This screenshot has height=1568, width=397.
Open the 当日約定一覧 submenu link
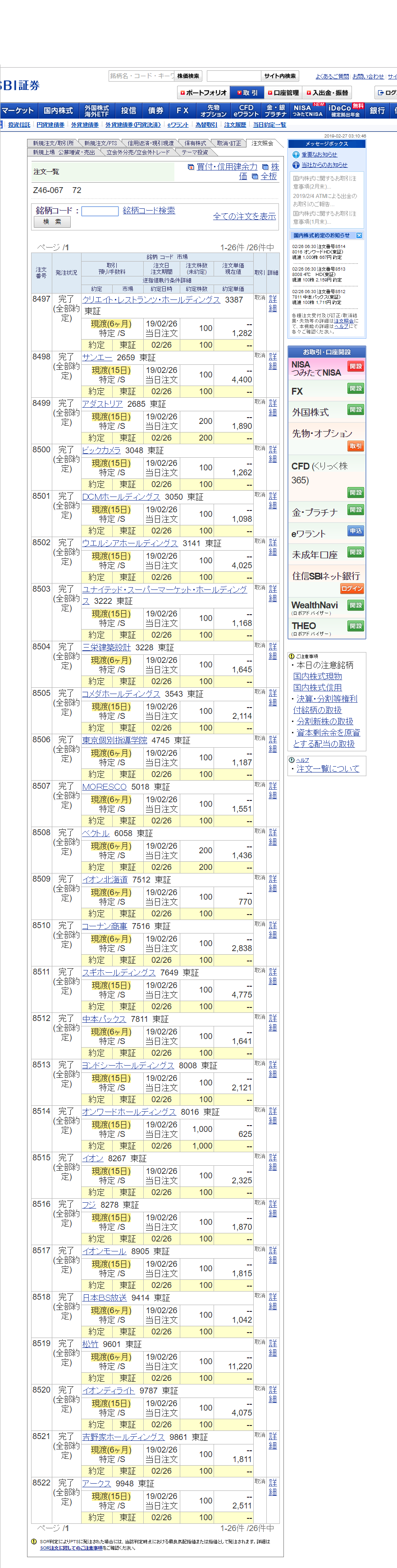269,125
